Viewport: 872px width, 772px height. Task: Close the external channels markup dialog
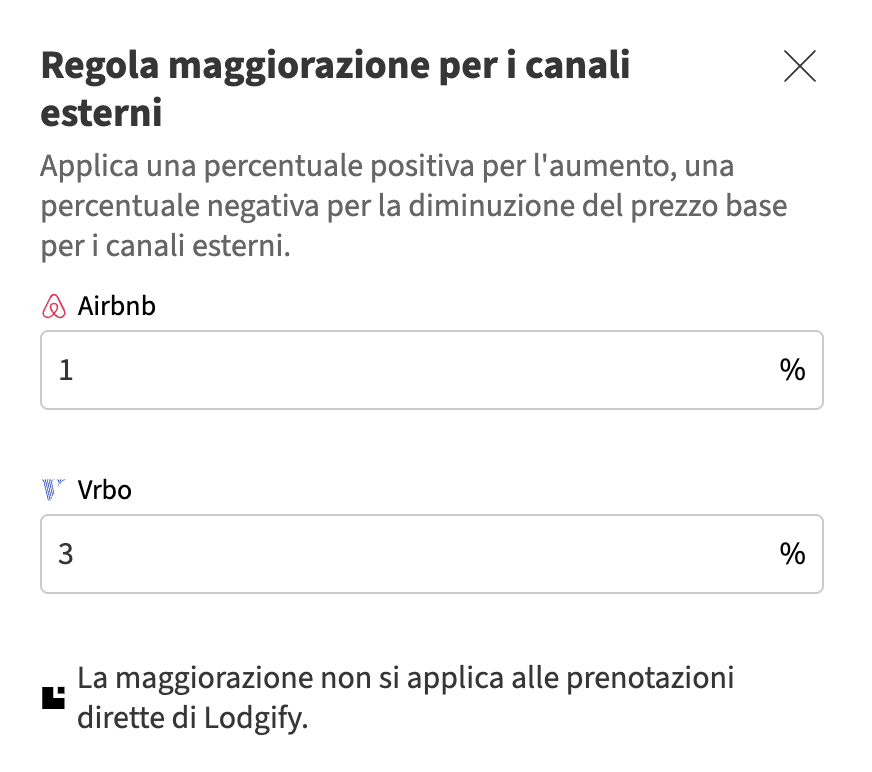pyautogui.click(x=800, y=66)
